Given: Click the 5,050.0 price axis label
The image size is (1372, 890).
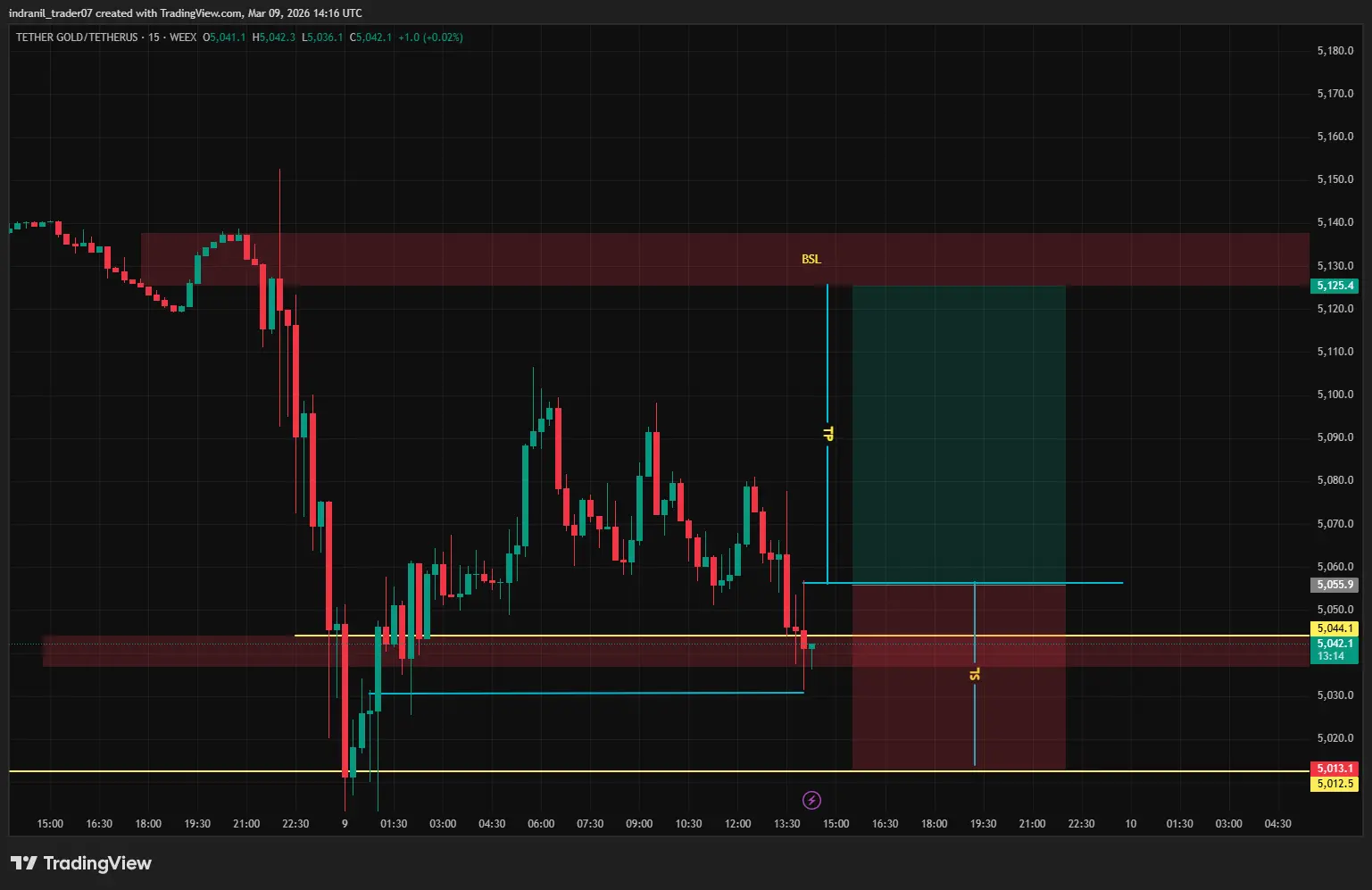Looking at the screenshot, I should [1335, 610].
